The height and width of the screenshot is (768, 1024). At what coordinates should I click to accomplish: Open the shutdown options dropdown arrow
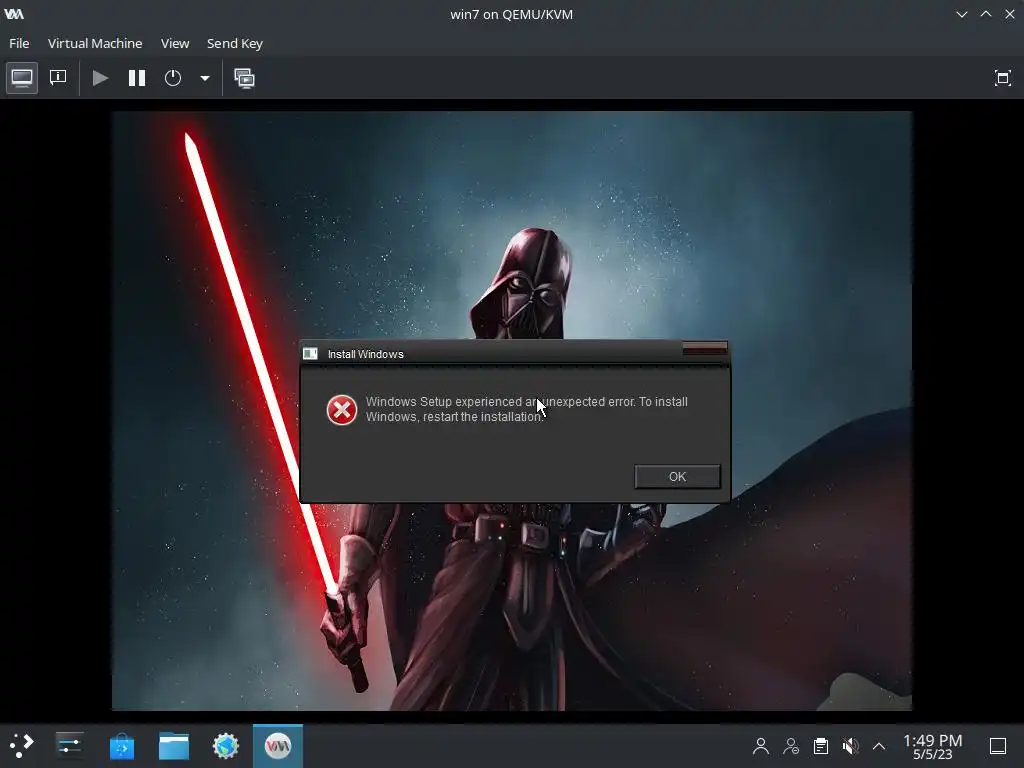(204, 78)
